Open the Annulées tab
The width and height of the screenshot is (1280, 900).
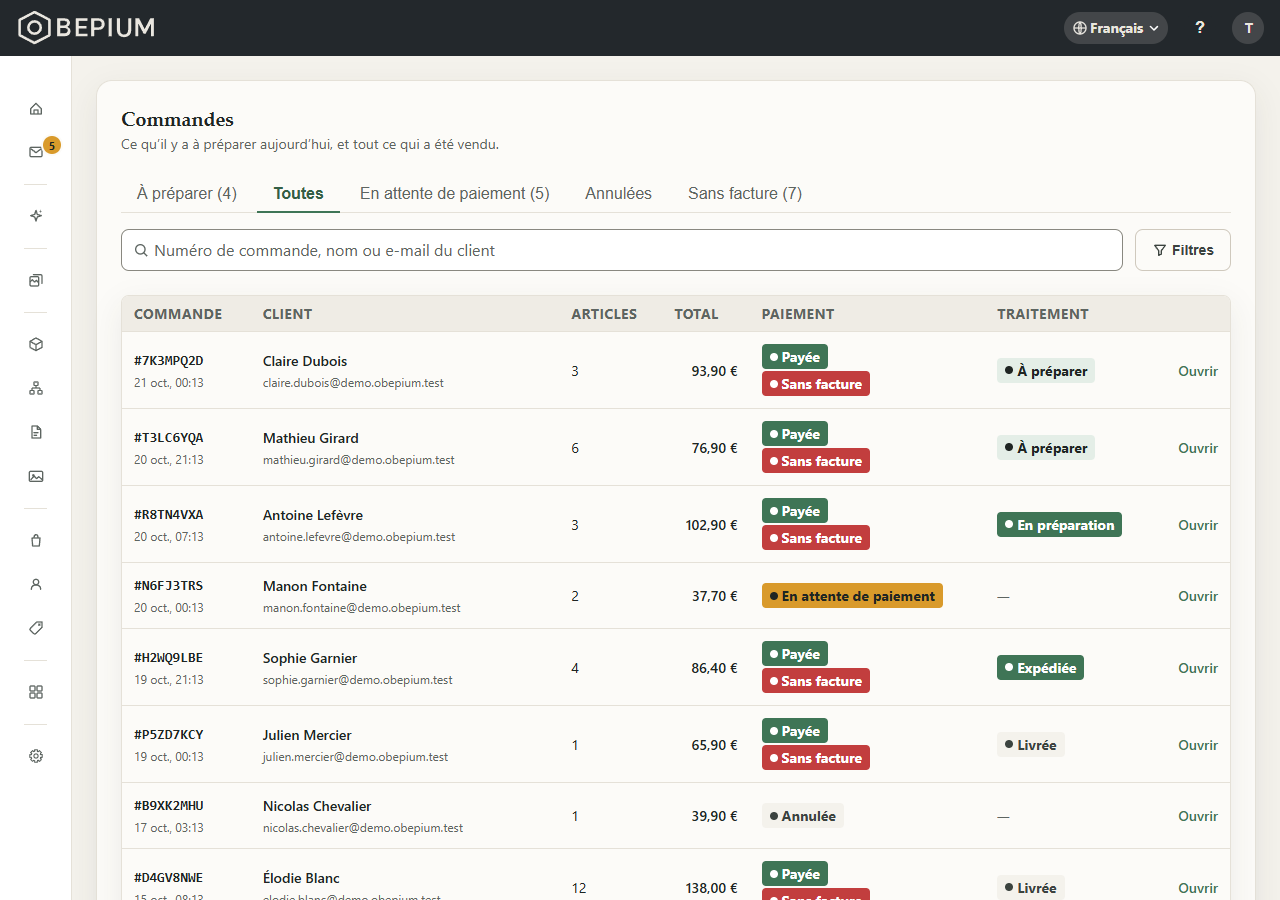click(618, 193)
